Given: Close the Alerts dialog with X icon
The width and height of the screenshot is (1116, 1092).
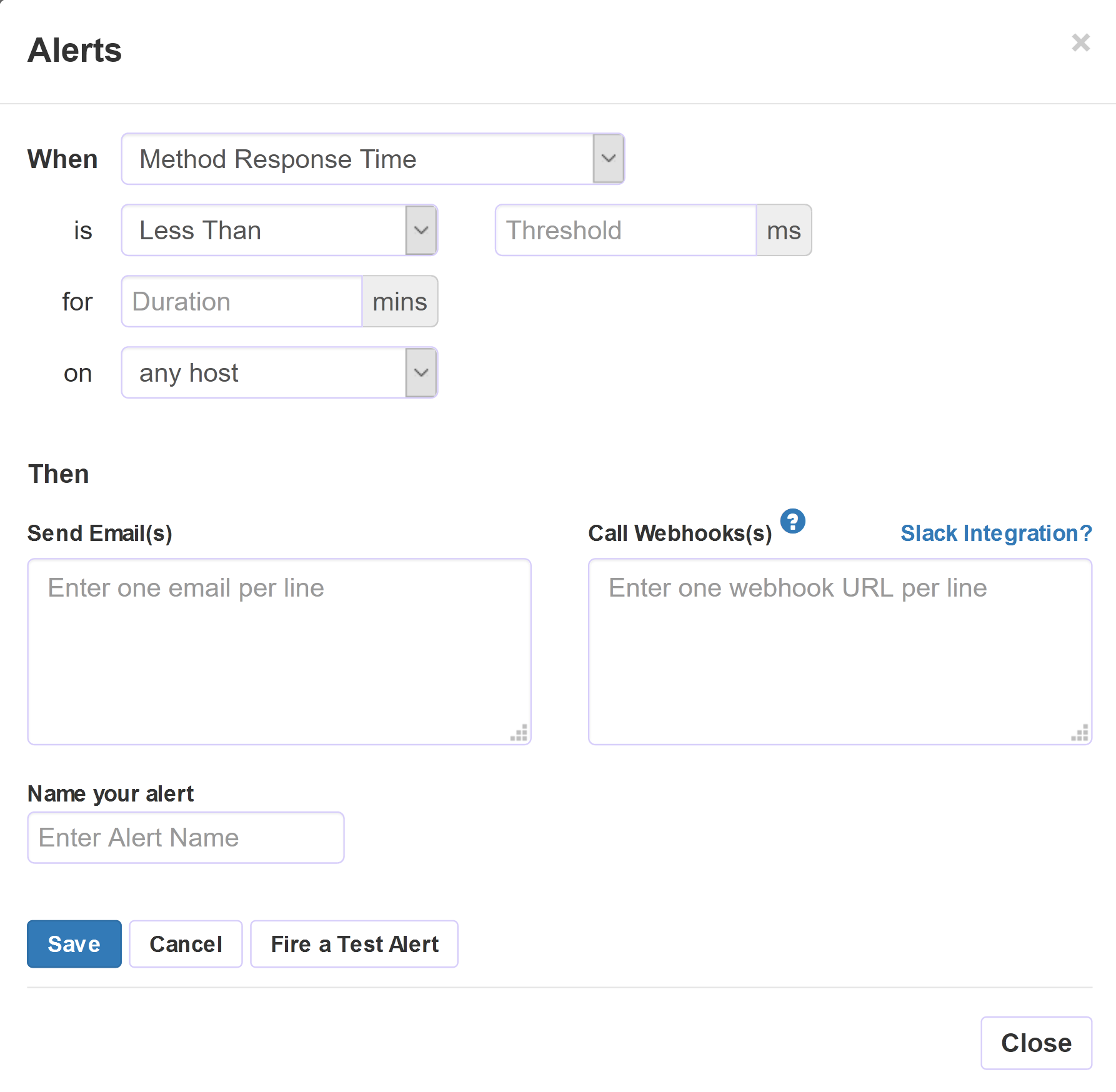Looking at the screenshot, I should pyautogui.click(x=1080, y=42).
